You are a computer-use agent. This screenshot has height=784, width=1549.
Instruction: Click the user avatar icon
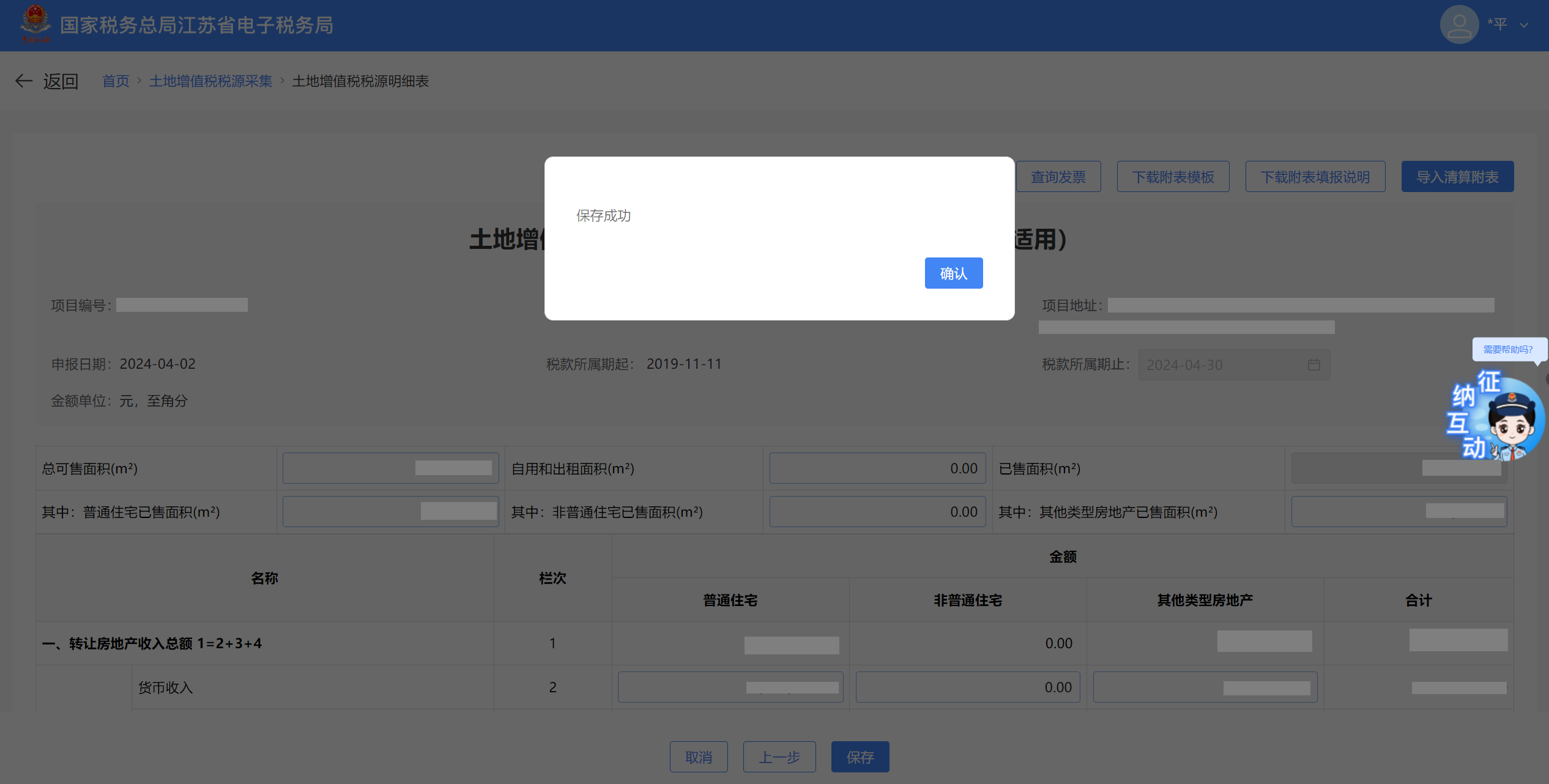coord(1458,24)
